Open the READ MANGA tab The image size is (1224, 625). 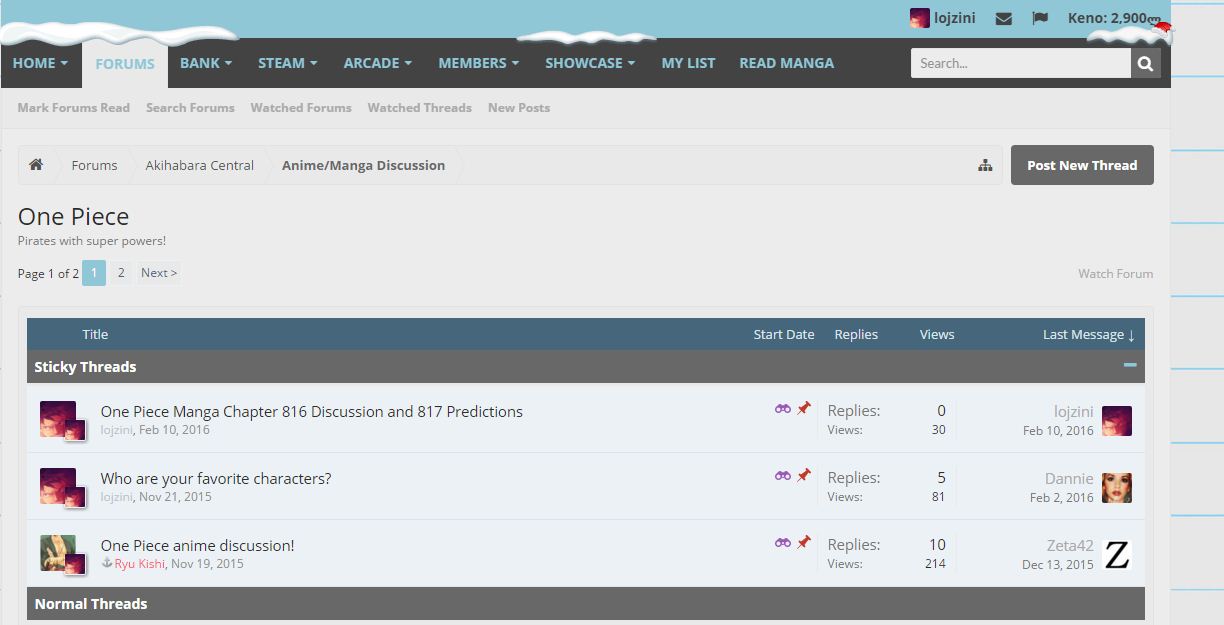(786, 63)
